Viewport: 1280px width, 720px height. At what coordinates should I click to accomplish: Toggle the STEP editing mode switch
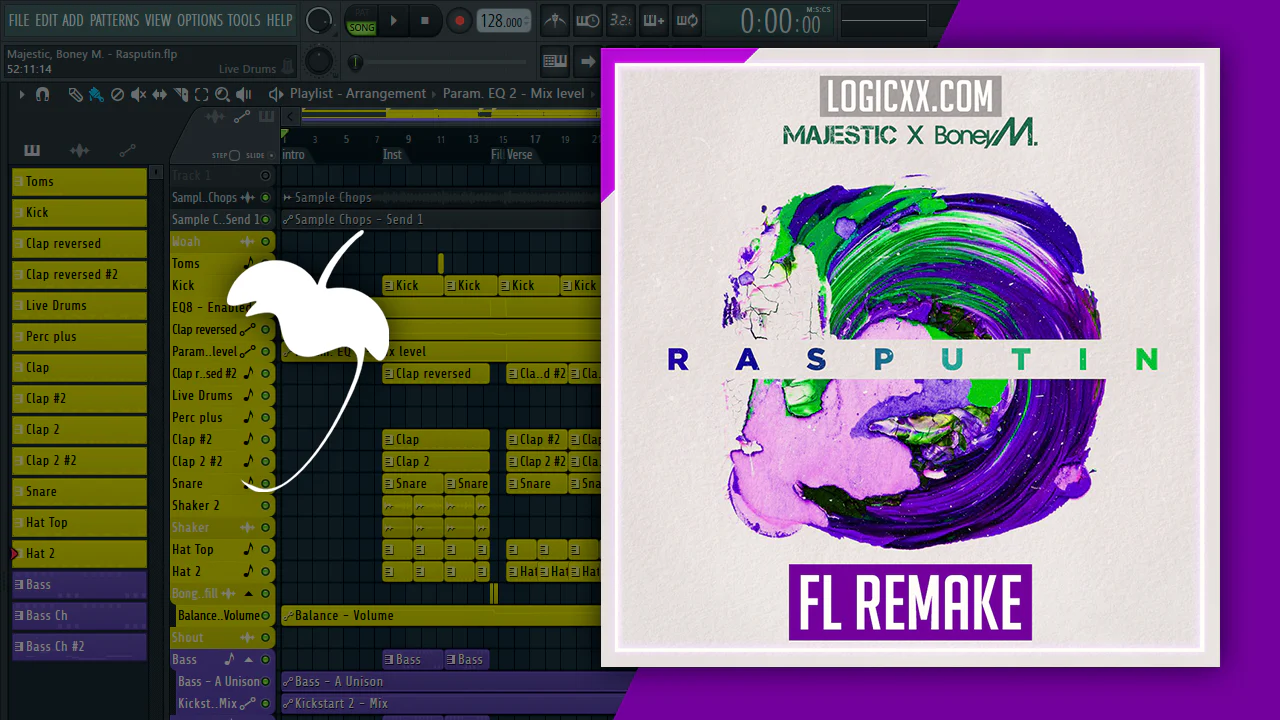pyautogui.click(x=234, y=156)
